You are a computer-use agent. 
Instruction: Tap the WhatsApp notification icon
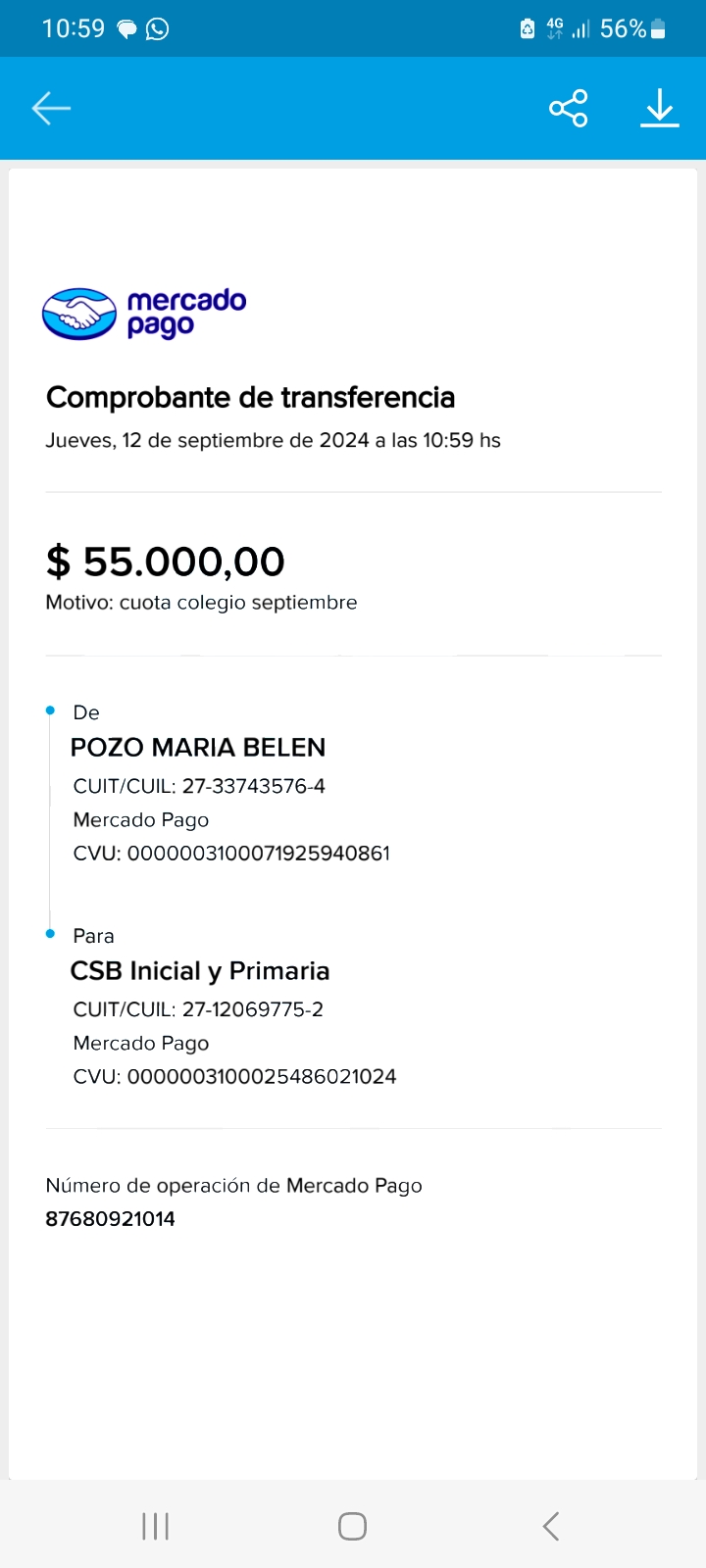157,29
